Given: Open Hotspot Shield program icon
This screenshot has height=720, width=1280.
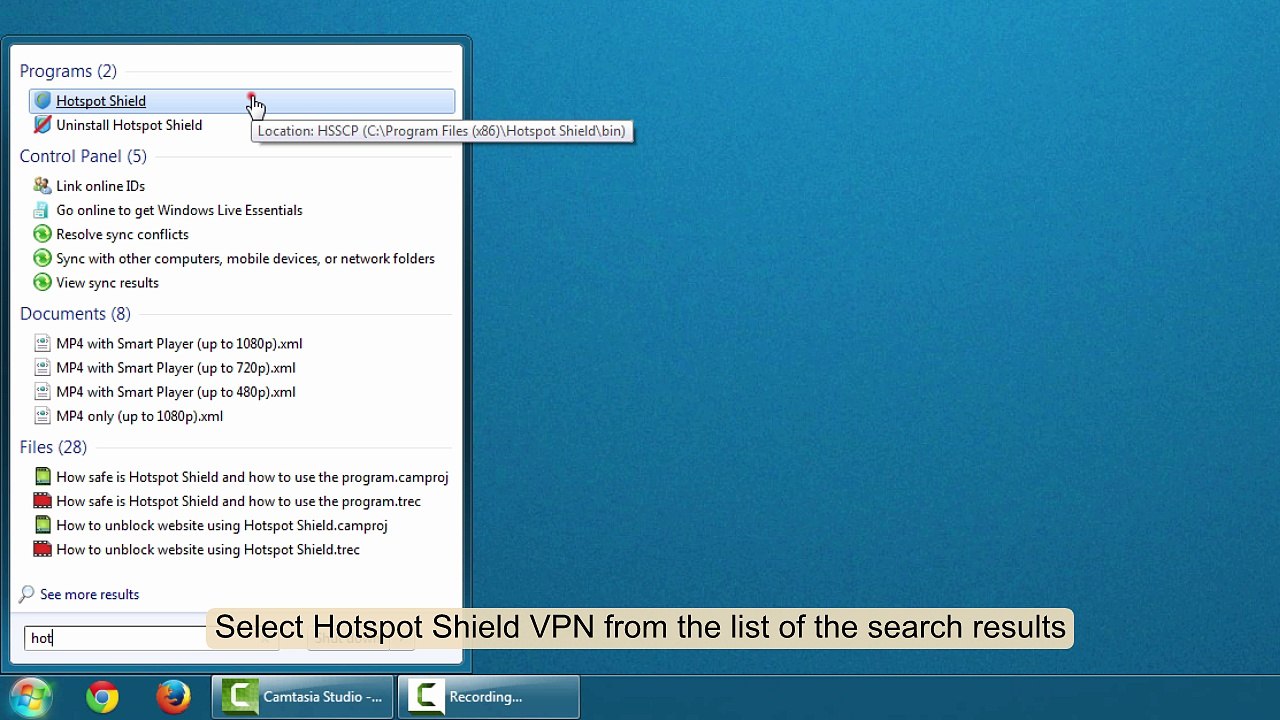Looking at the screenshot, I should pos(42,101).
